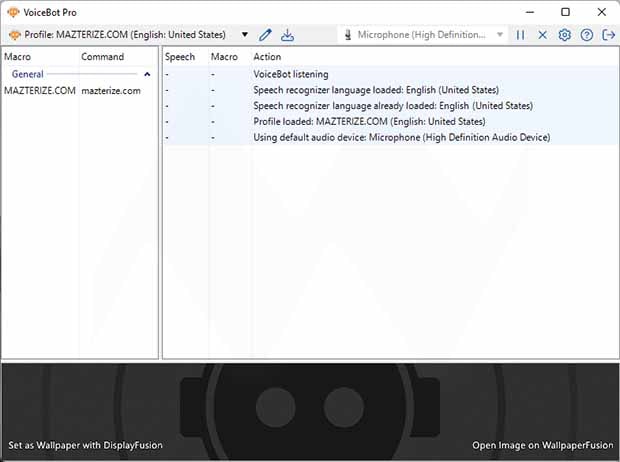Open settings via the gear icon
The image size is (620, 462).
(565, 35)
